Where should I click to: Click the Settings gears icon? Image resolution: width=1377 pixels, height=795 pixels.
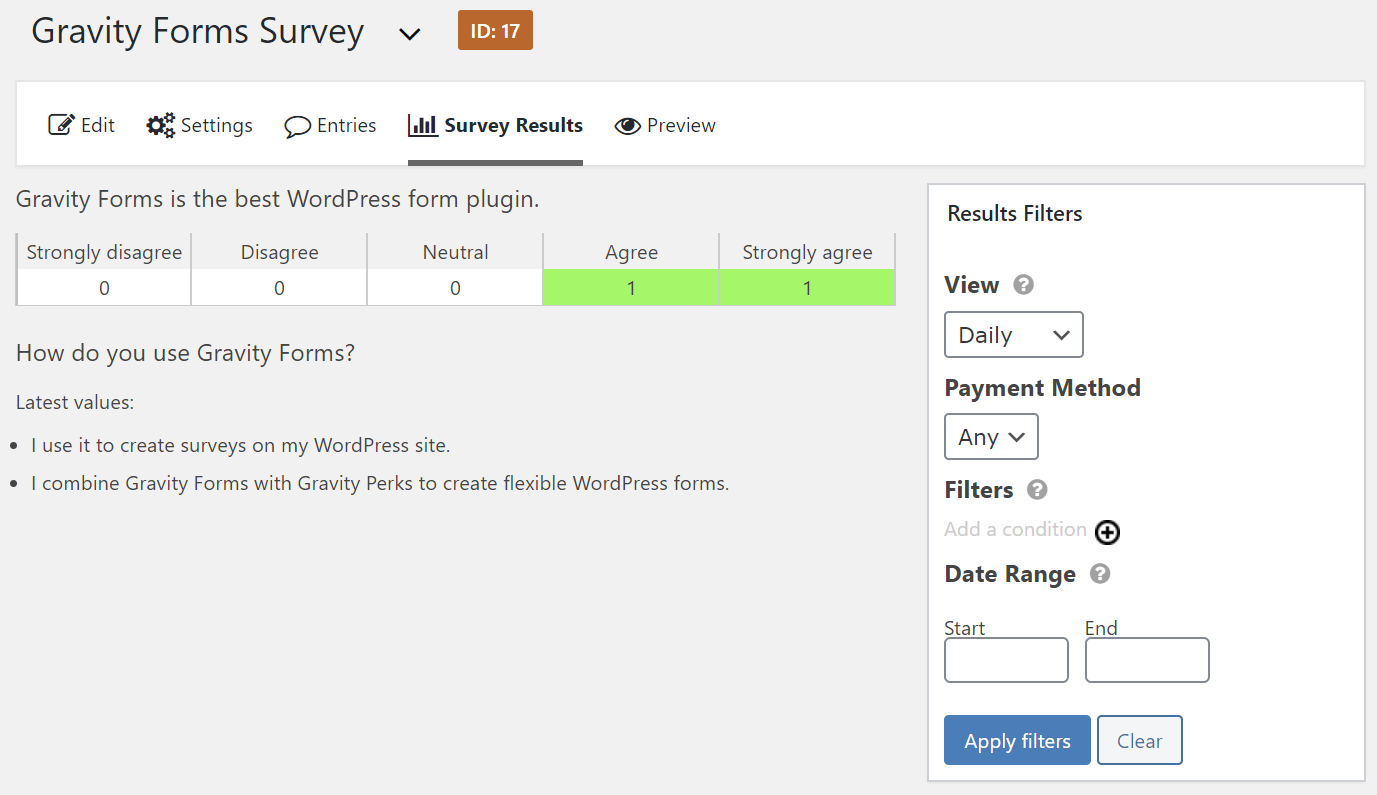tap(160, 124)
